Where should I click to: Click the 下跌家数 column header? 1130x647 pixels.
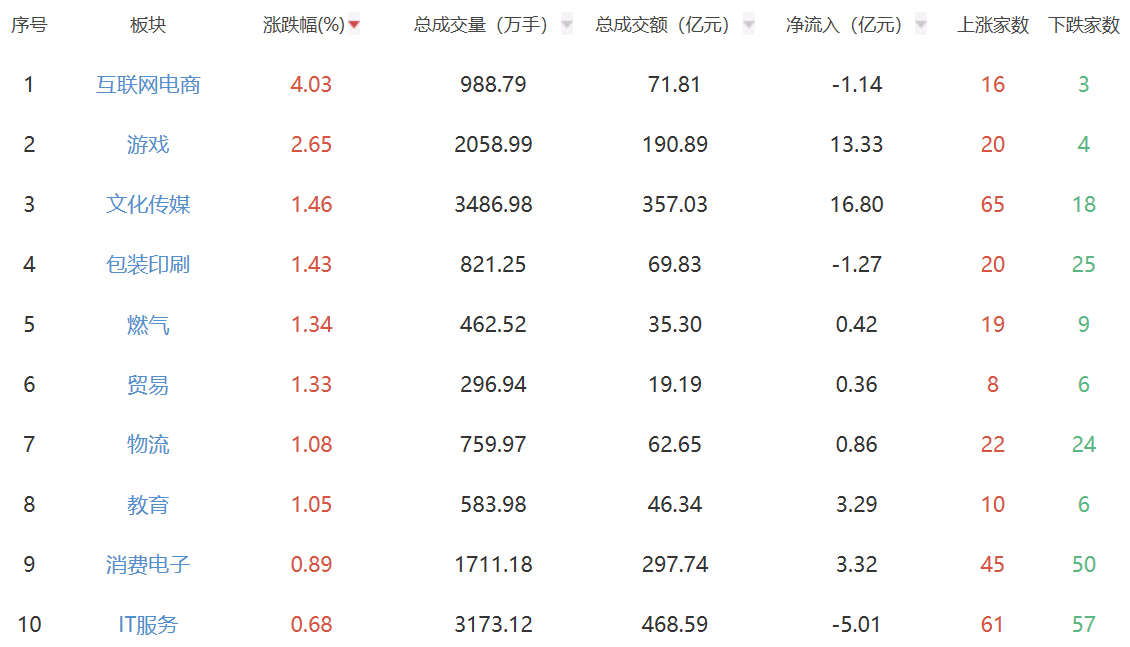(1084, 25)
